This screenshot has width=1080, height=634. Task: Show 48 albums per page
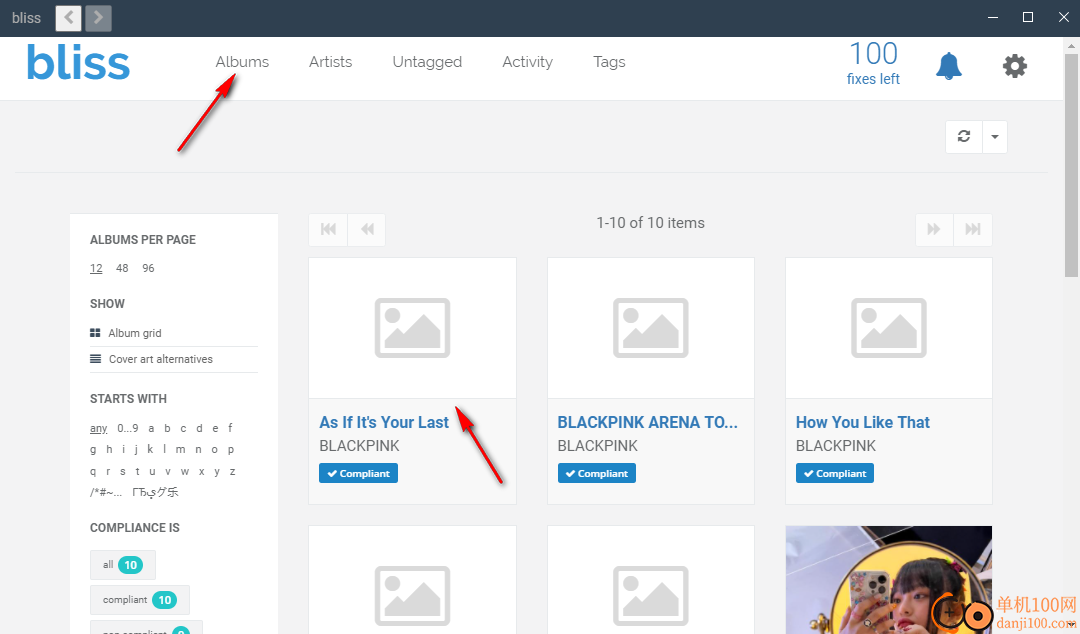pyautogui.click(x=122, y=268)
